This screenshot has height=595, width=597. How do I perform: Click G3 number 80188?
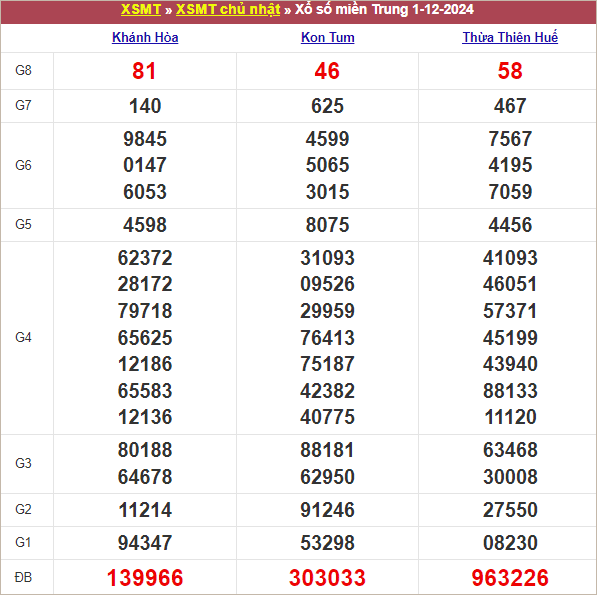pyautogui.click(x=145, y=450)
